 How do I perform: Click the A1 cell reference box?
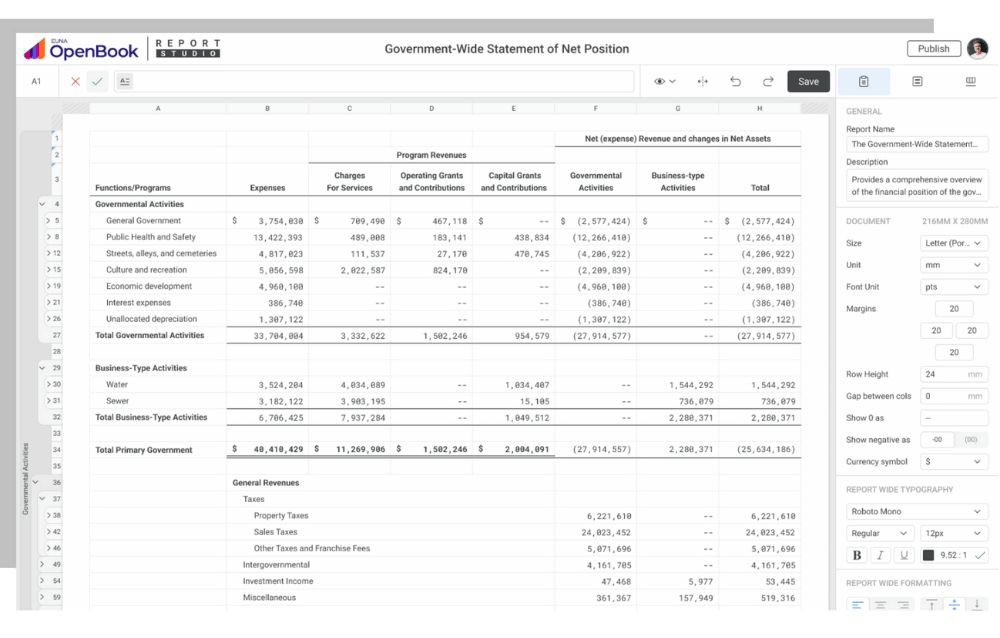point(36,82)
